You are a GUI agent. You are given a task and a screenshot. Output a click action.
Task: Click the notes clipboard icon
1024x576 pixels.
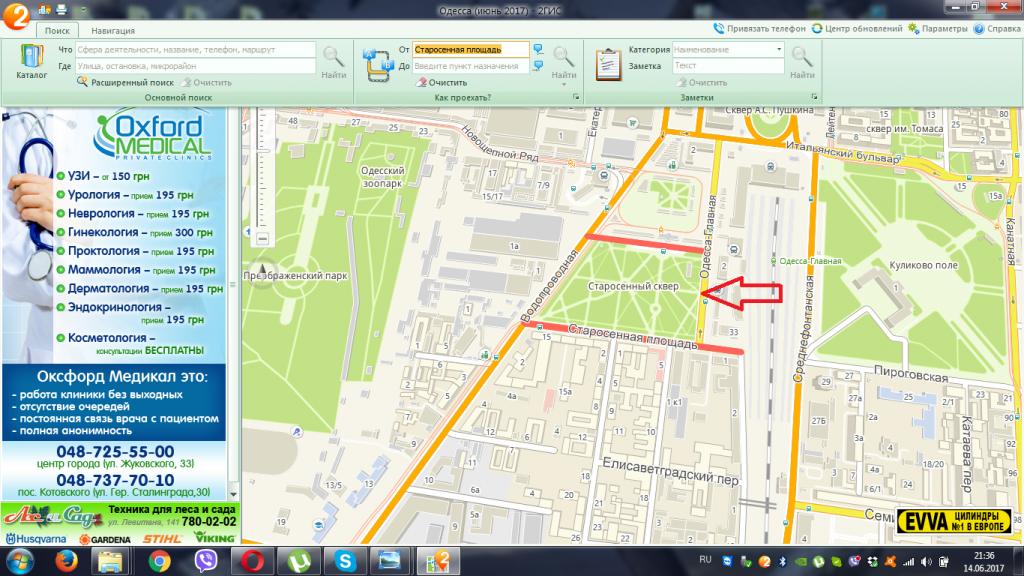point(608,62)
